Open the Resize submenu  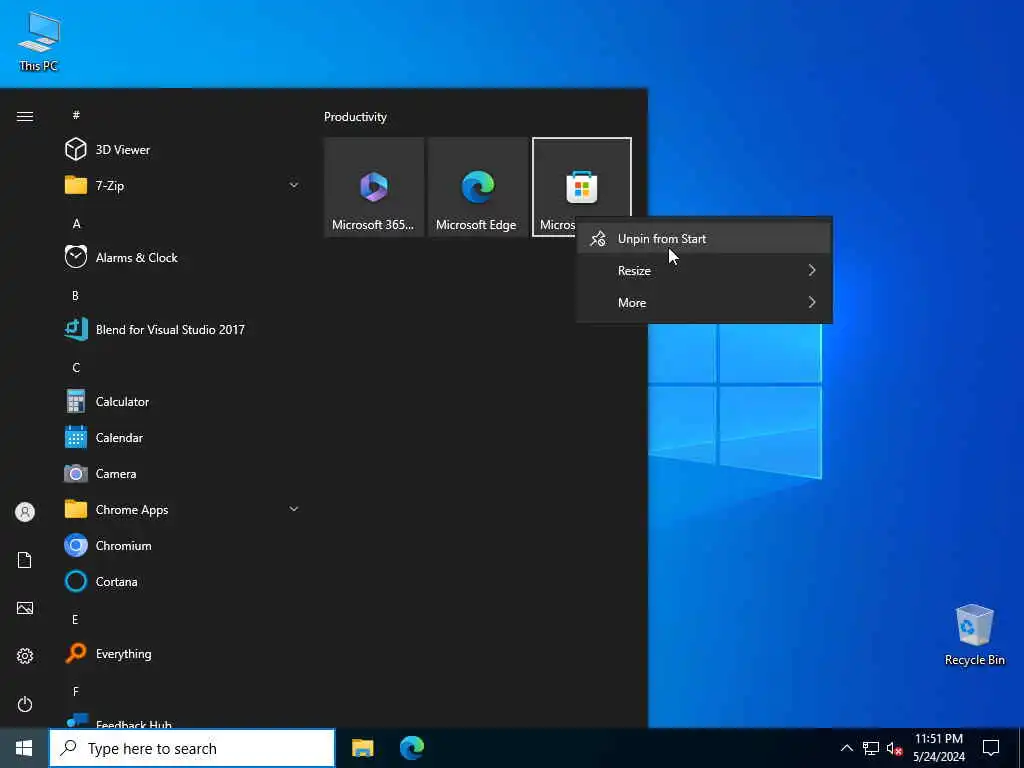pyautogui.click(x=704, y=270)
